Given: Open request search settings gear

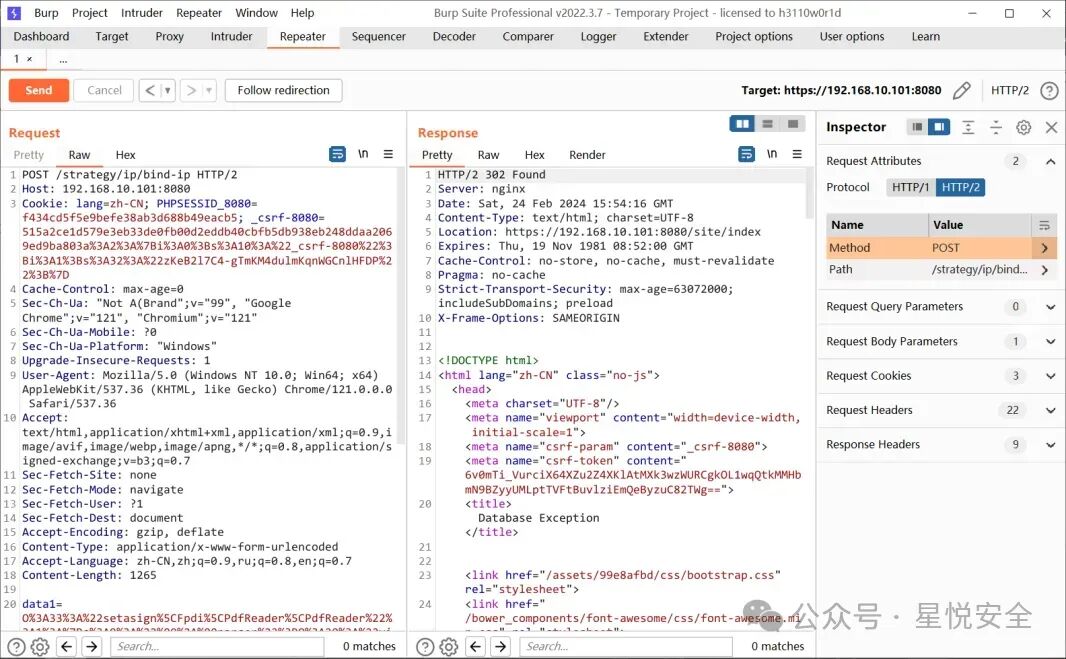Looking at the screenshot, I should [x=40, y=647].
